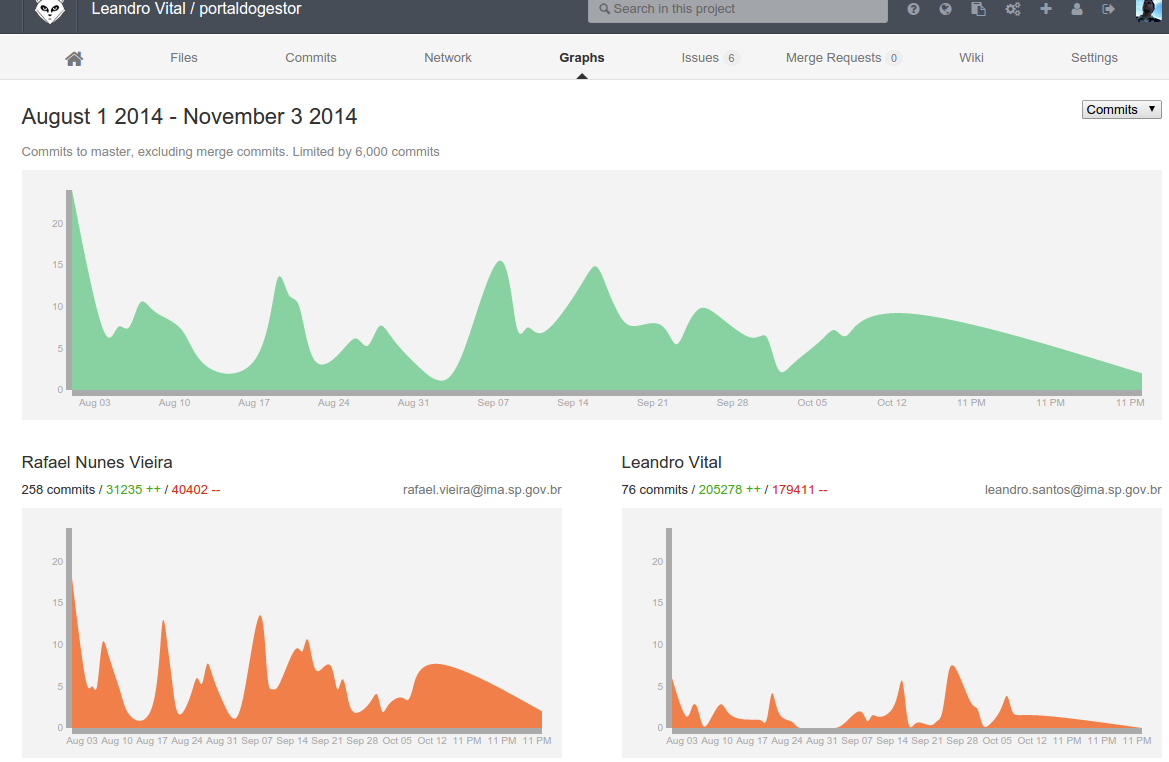Click Rafael Nunes Vieira contributor name
The image size is (1169, 762).
[97, 462]
